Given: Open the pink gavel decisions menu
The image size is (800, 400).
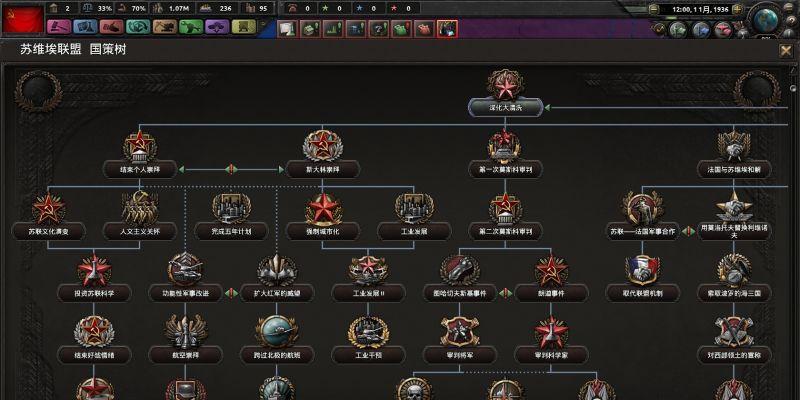Looking at the screenshot, I should point(59,27).
